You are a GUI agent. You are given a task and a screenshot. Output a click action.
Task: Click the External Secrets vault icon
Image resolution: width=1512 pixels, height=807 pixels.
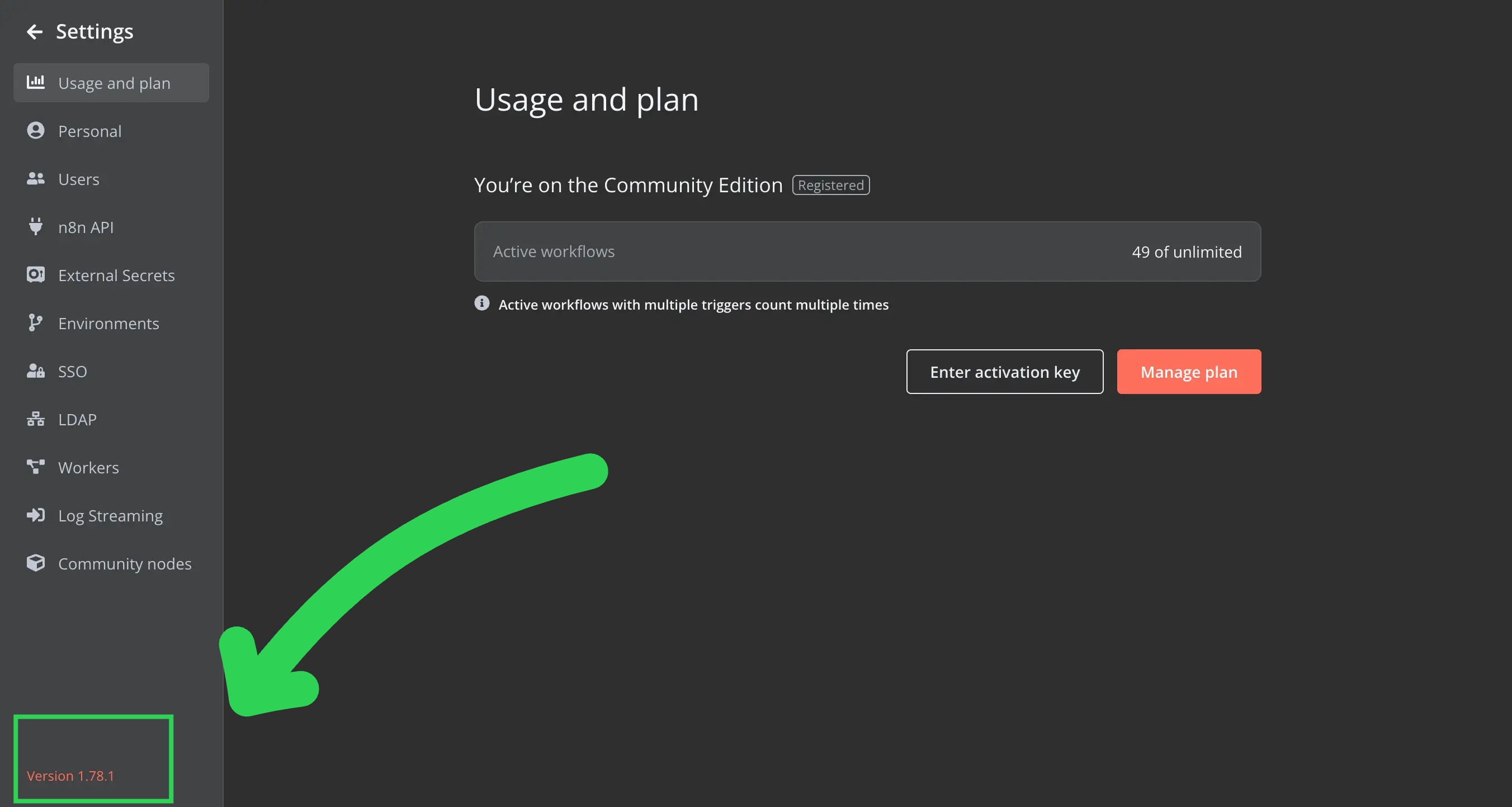click(36, 274)
